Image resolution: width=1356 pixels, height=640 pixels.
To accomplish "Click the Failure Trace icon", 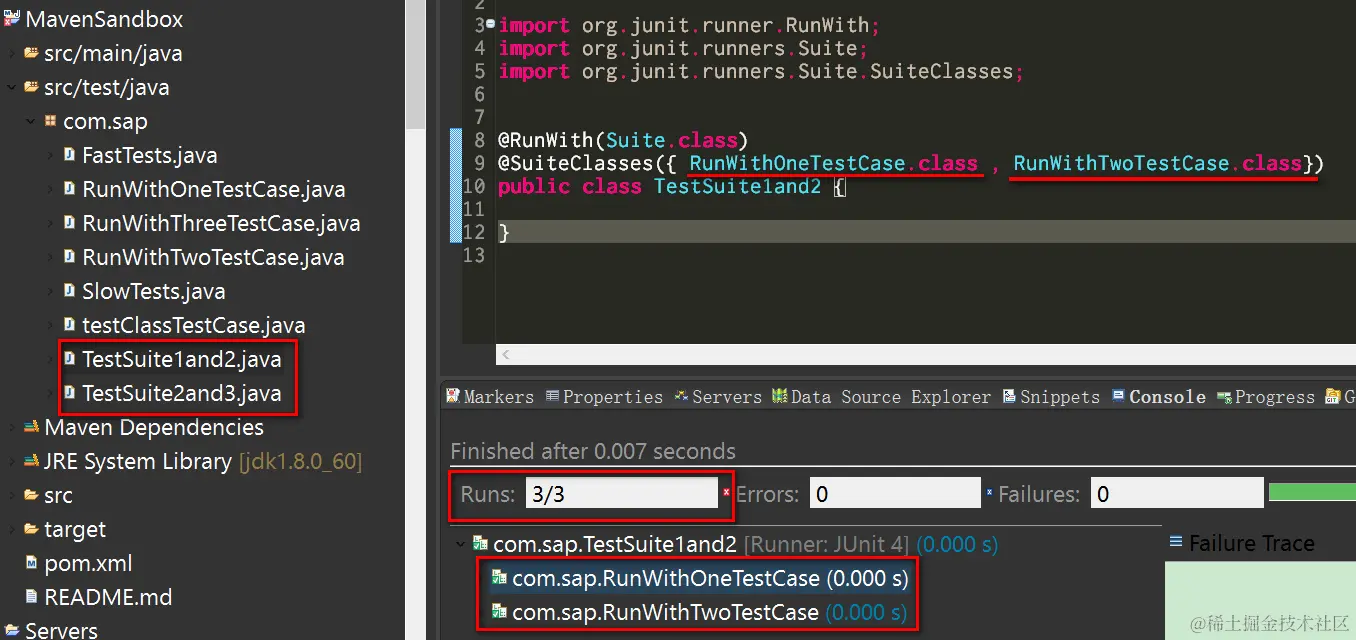I will coord(1177,542).
